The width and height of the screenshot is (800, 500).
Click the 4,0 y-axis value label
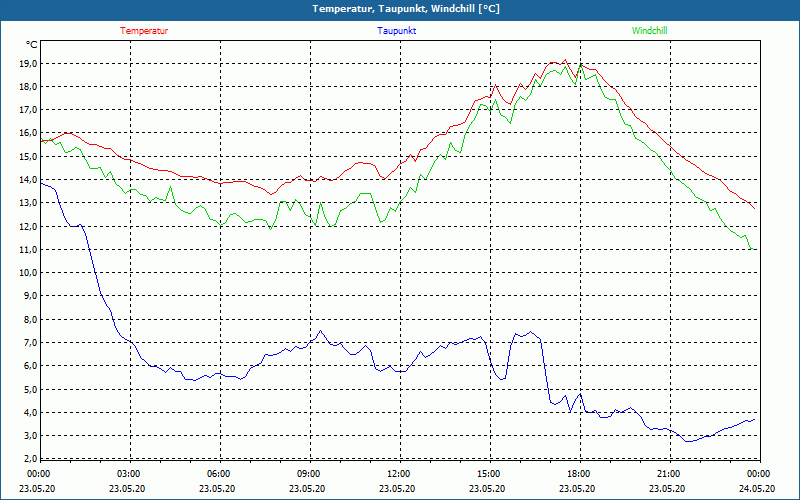coord(27,413)
